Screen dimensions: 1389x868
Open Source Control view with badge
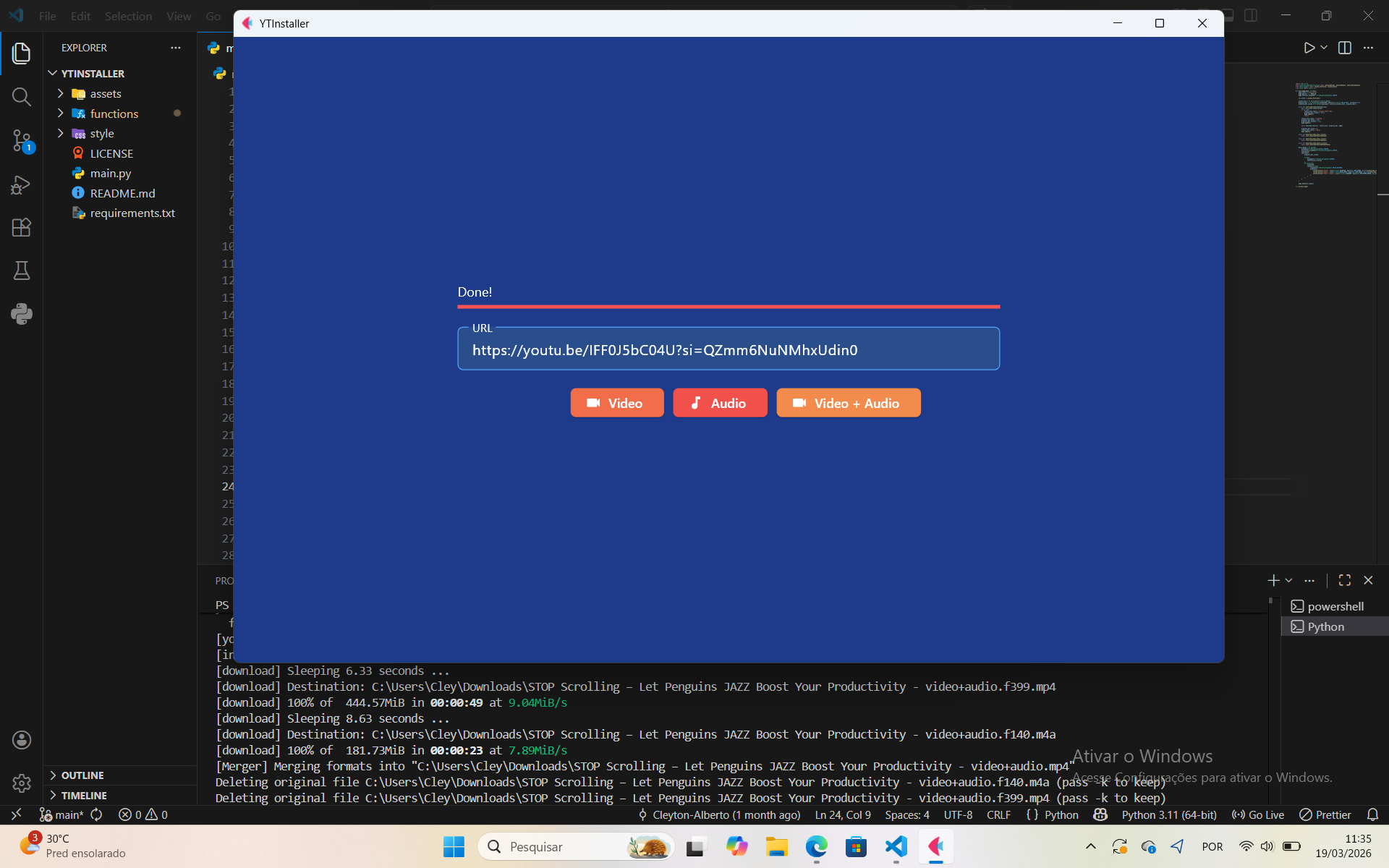pyautogui.click(x=21, y=140)
